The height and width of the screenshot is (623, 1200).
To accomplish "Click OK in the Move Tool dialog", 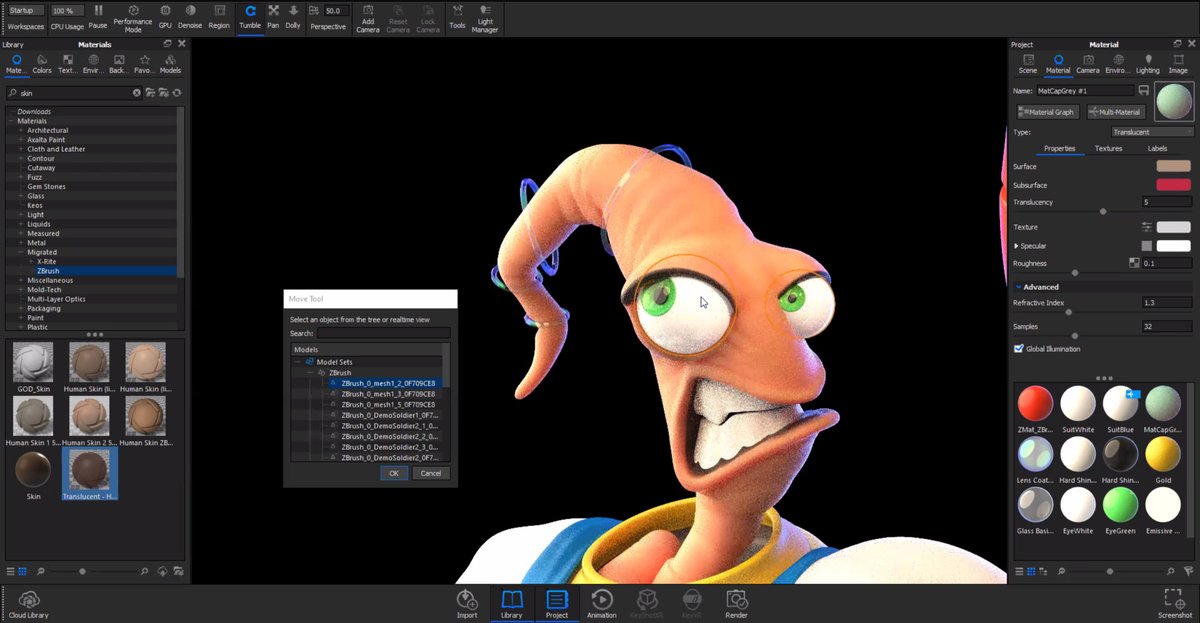I will 394,473.
